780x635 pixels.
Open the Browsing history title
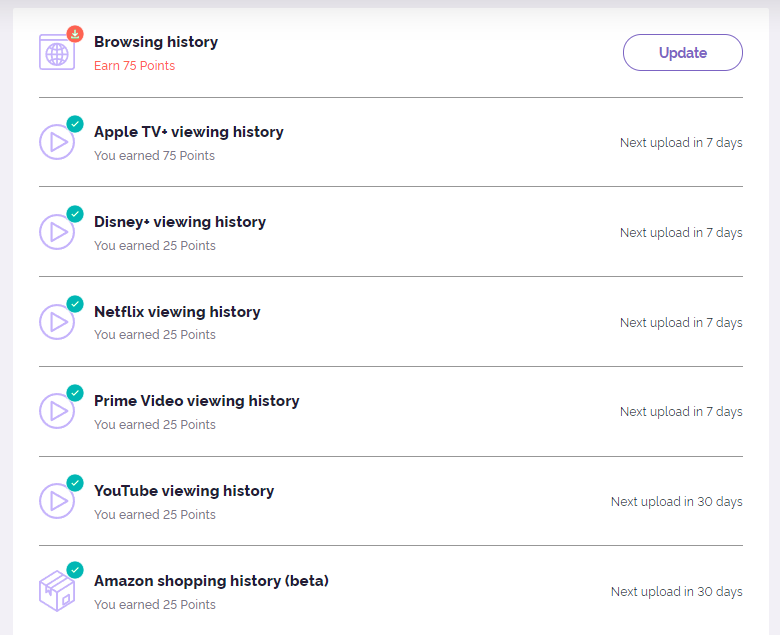pos(156,42)
